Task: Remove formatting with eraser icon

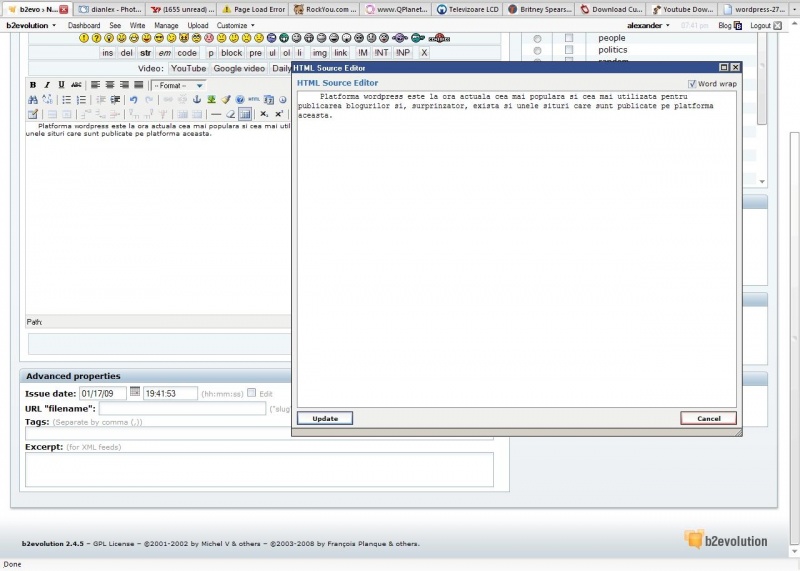Action: point(230,114)
